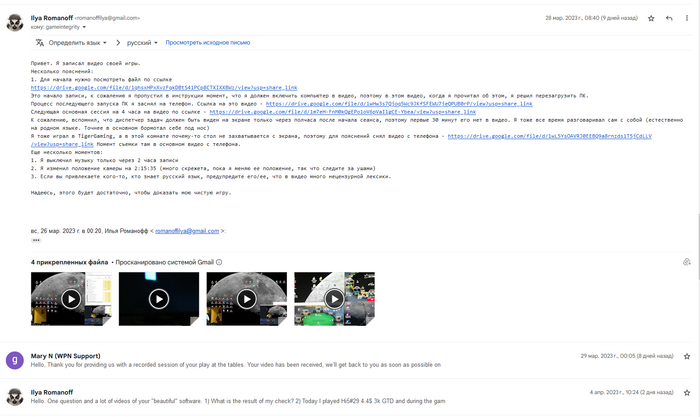Open the Drive link for the TigerGaming phone video
The width and height of the screenshot is (700, 417).
[x=550, y=136]
